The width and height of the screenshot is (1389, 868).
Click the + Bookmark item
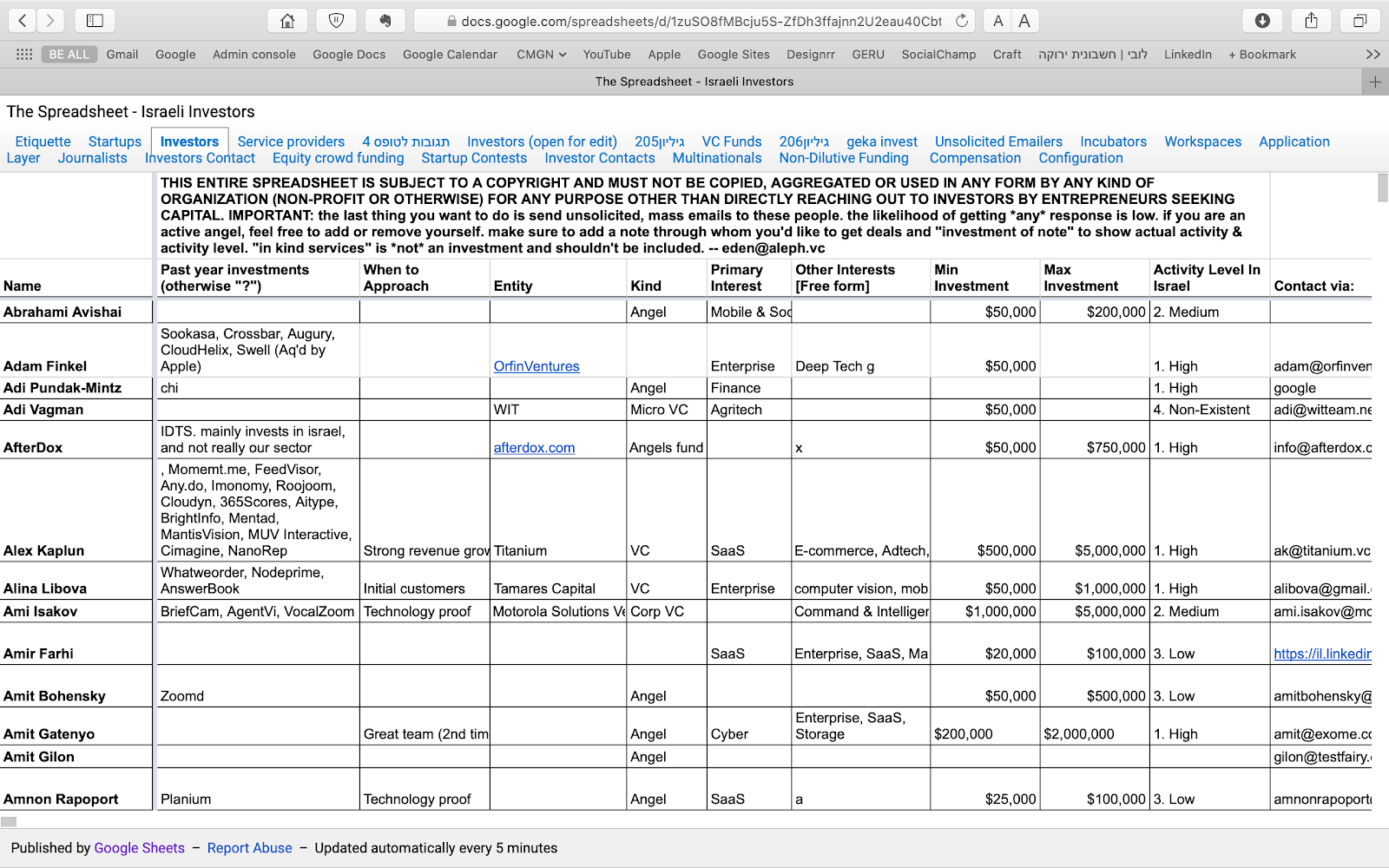pyautogui.click(x=1262, y=54)
